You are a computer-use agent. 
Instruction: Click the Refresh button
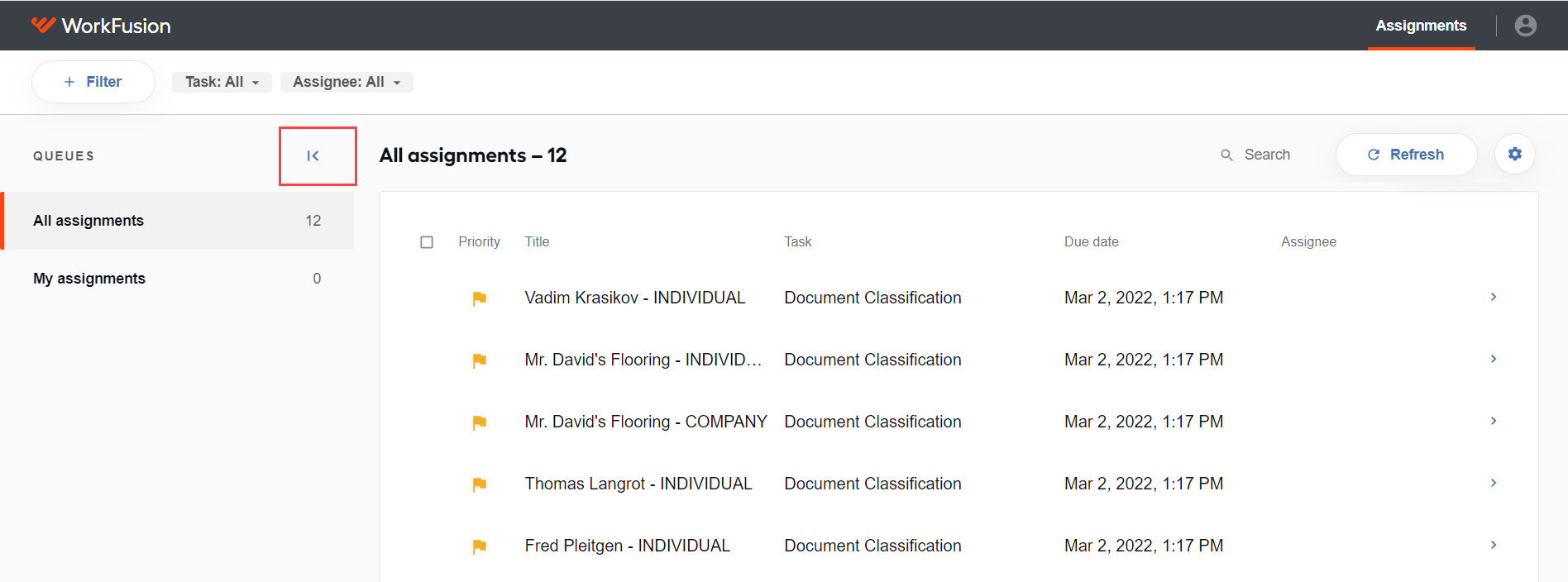click(1406, 155)
